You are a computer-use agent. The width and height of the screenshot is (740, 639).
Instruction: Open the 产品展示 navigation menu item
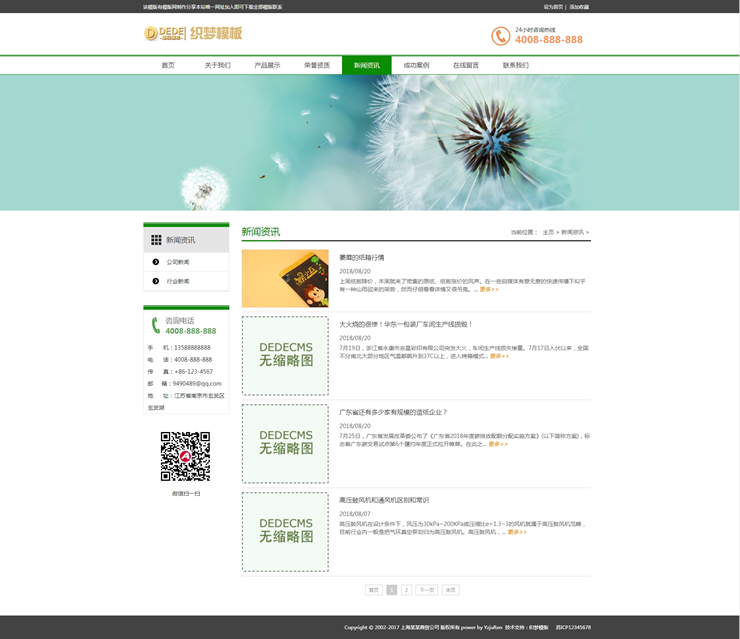coord(267,66)
